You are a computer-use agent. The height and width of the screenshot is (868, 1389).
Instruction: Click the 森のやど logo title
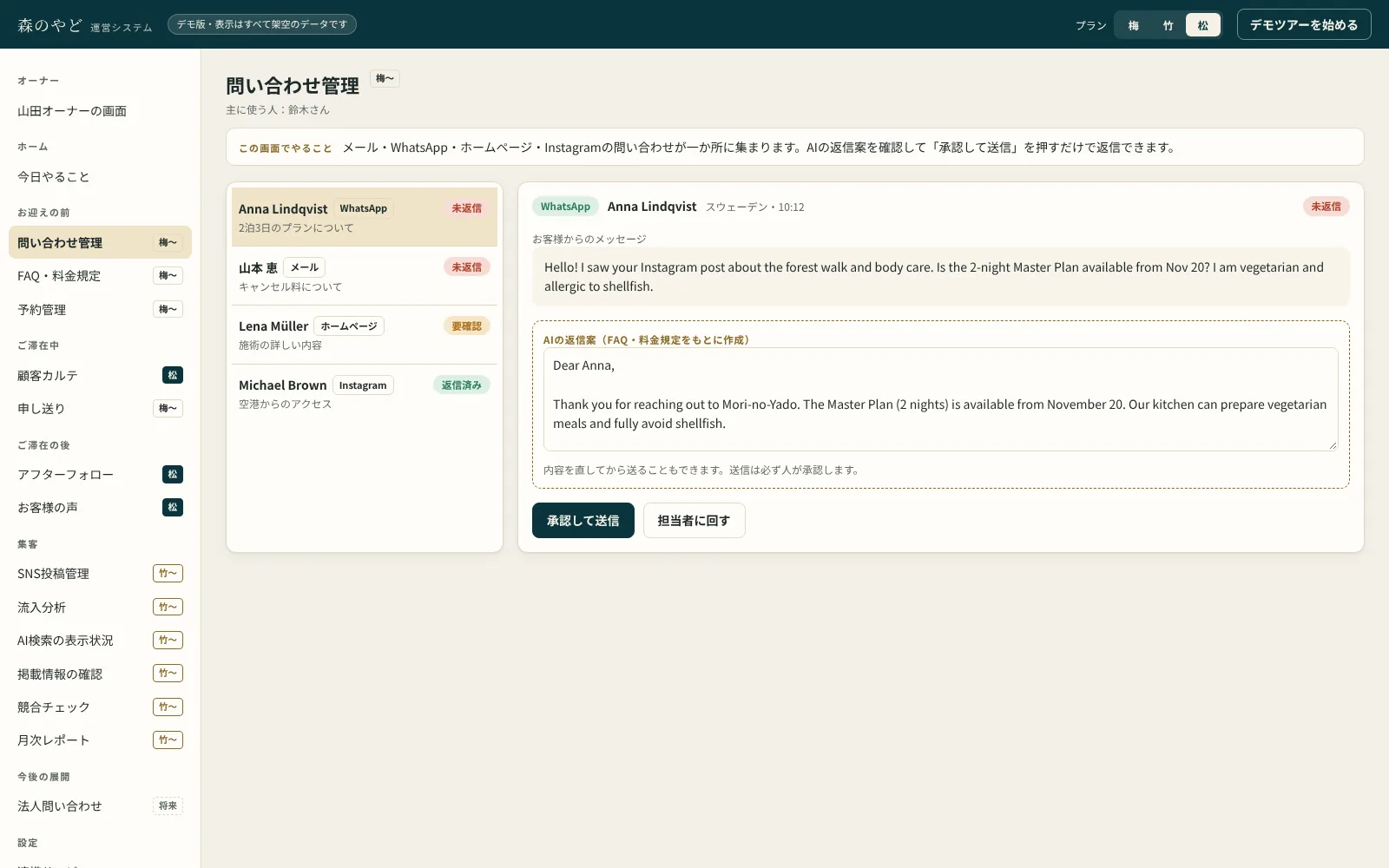[x=49, y=25]
